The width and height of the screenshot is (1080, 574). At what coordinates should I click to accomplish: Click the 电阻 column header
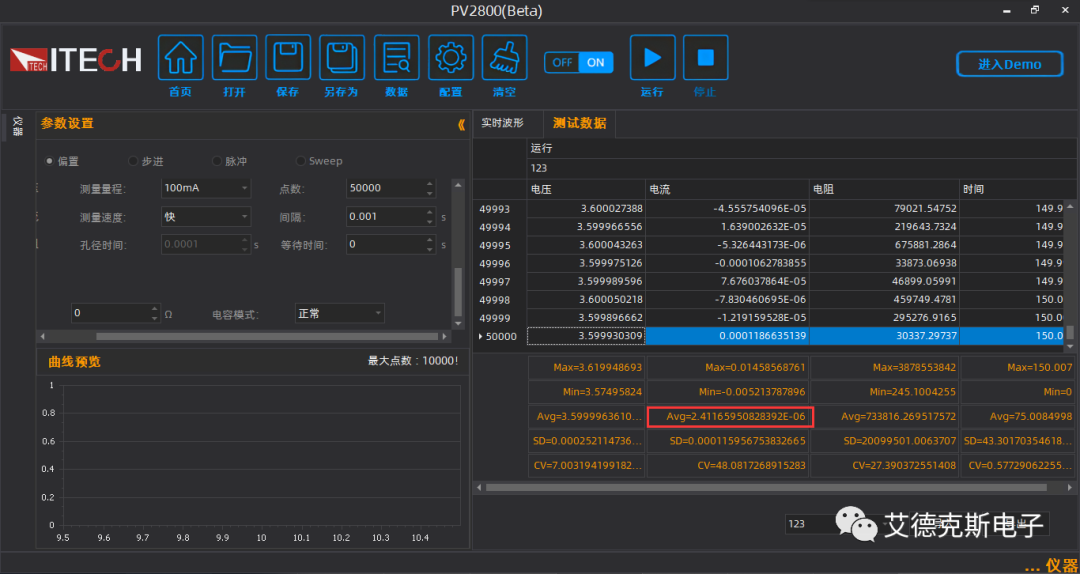[884, 189]
